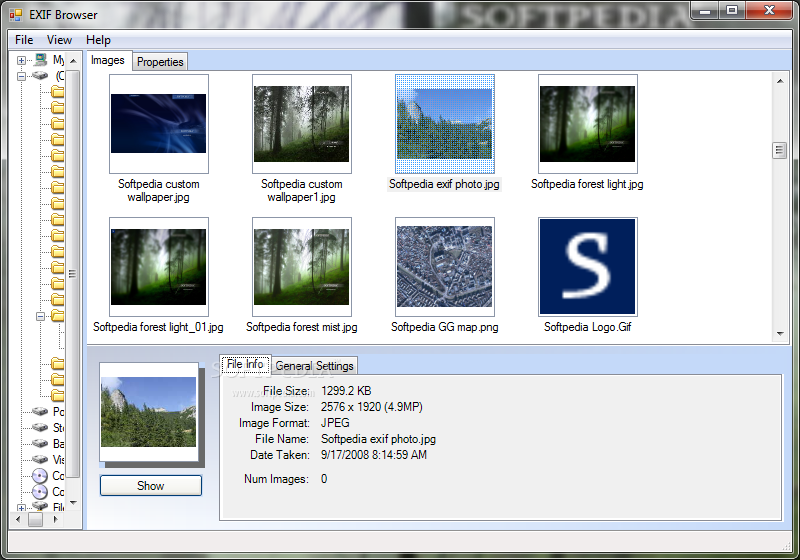Select the Pc drive icon in tree

point(40,411)
